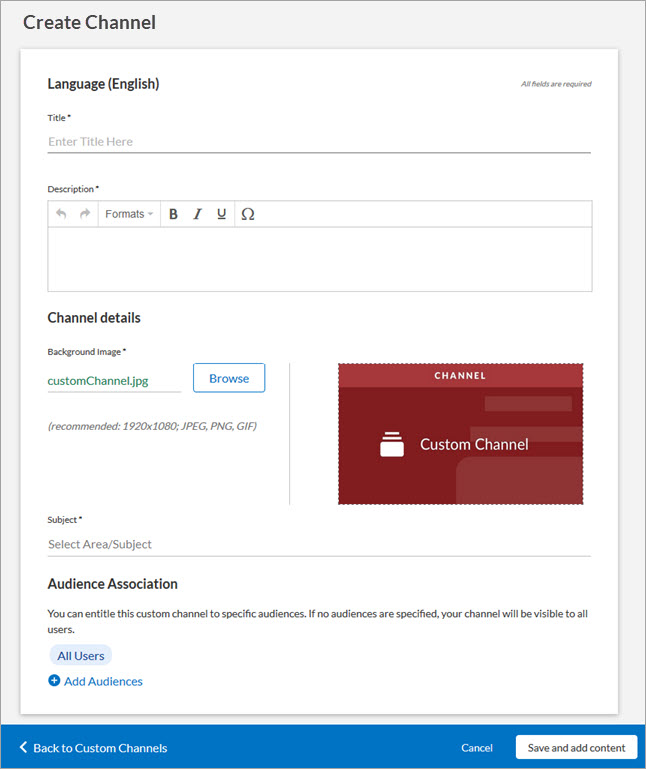Go Back to Custom Channels
The width and height of the screenshot is (646, 769).
click(100, 748)
